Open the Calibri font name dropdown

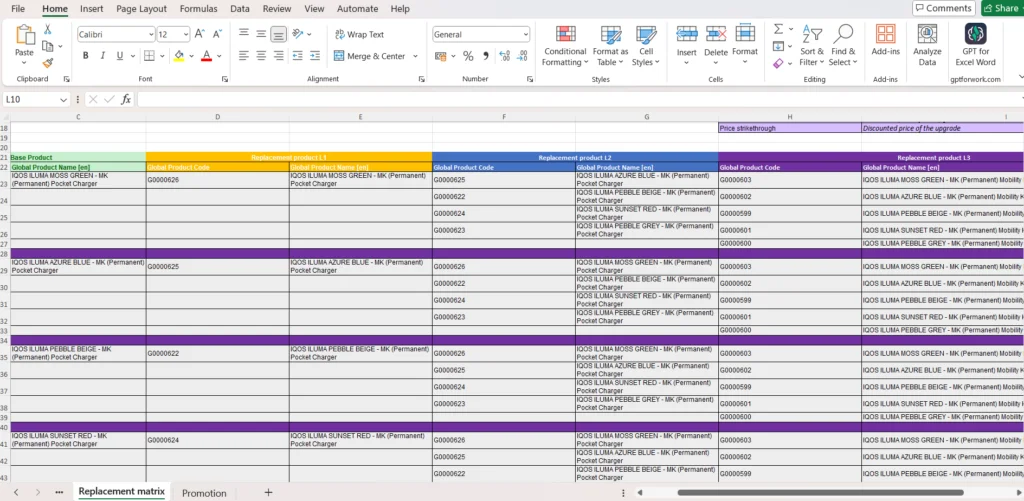click(x=151, y=34)
